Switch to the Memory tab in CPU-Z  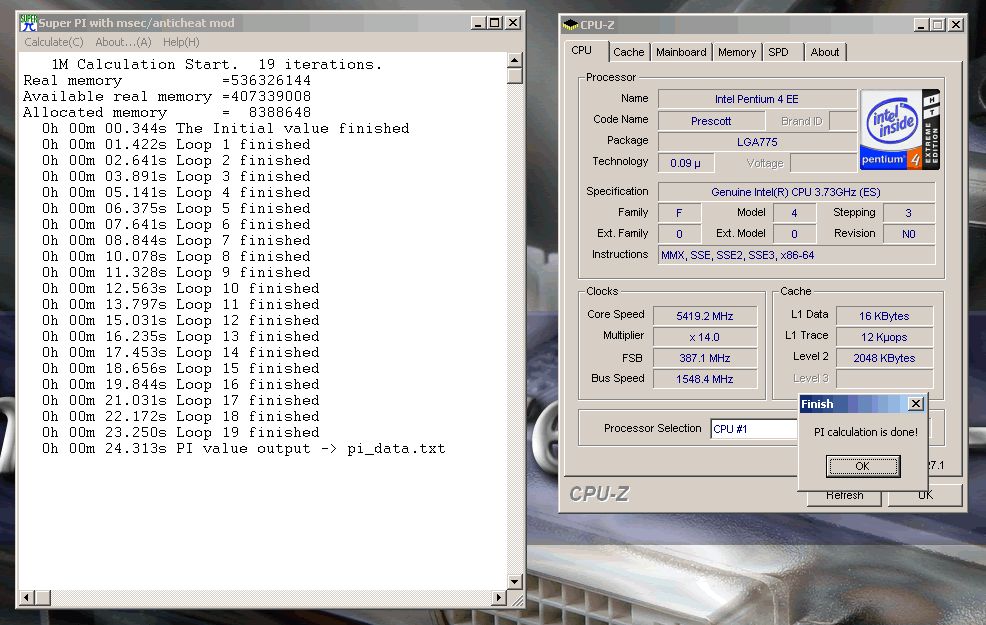(x=737, y=52)
